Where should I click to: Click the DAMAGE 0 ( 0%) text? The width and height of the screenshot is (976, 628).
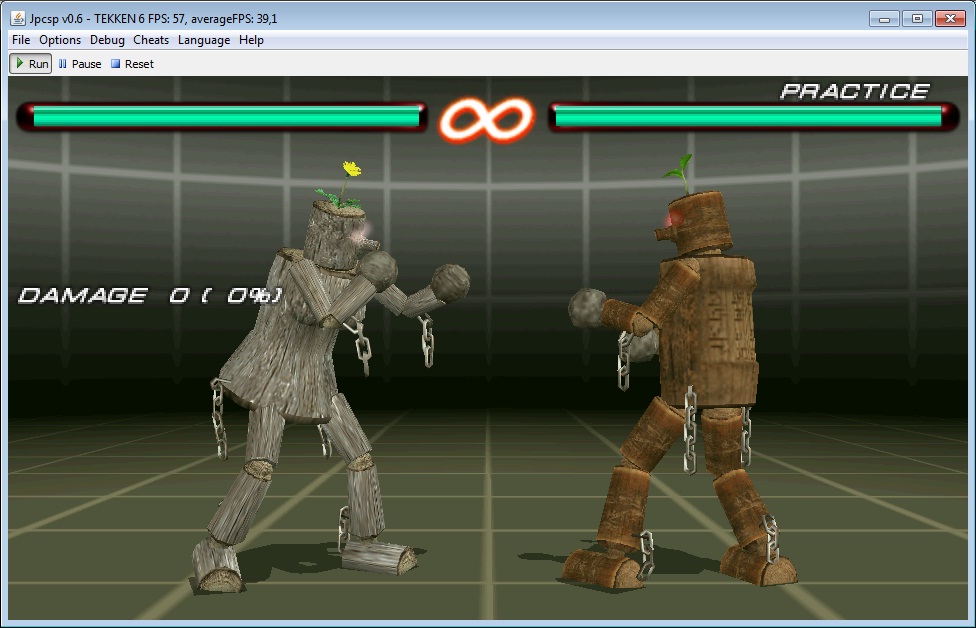pyautogui.click(x=150, y=295)
